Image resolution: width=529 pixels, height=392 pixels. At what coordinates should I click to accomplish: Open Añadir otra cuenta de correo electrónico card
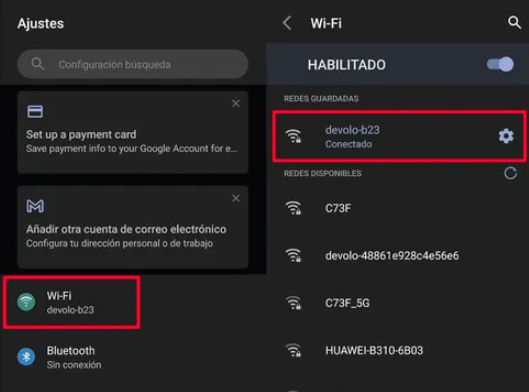[133, 227]
